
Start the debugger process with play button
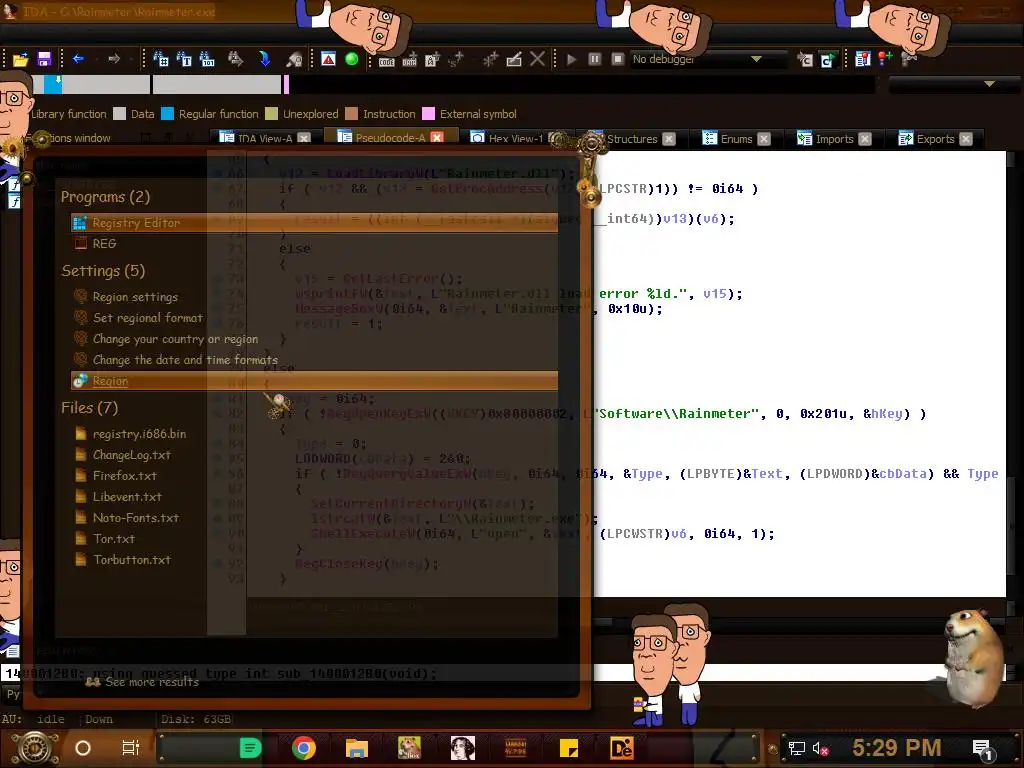click(571, 59)
